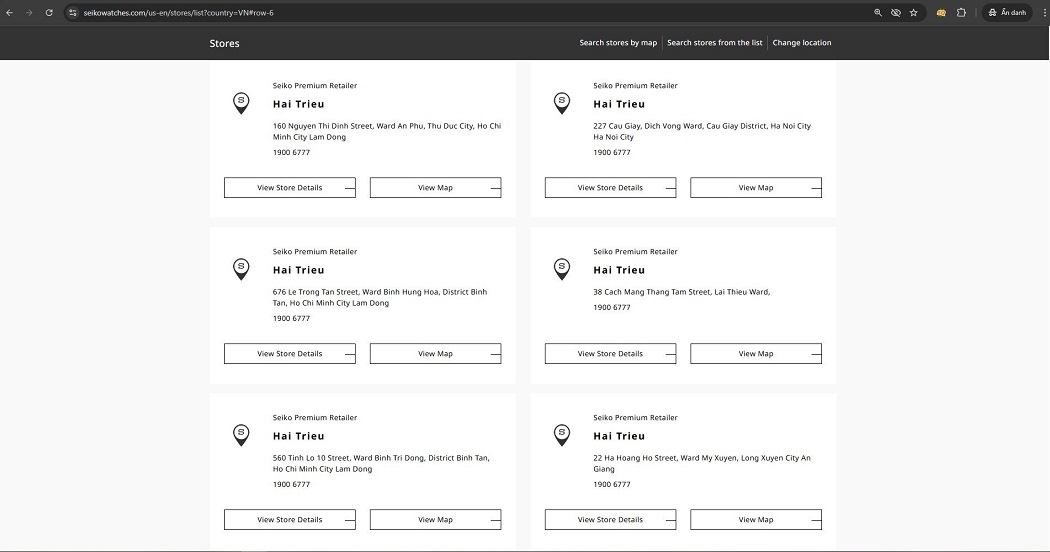
Task: Click the URL address bar text
Action: [178, 13]
